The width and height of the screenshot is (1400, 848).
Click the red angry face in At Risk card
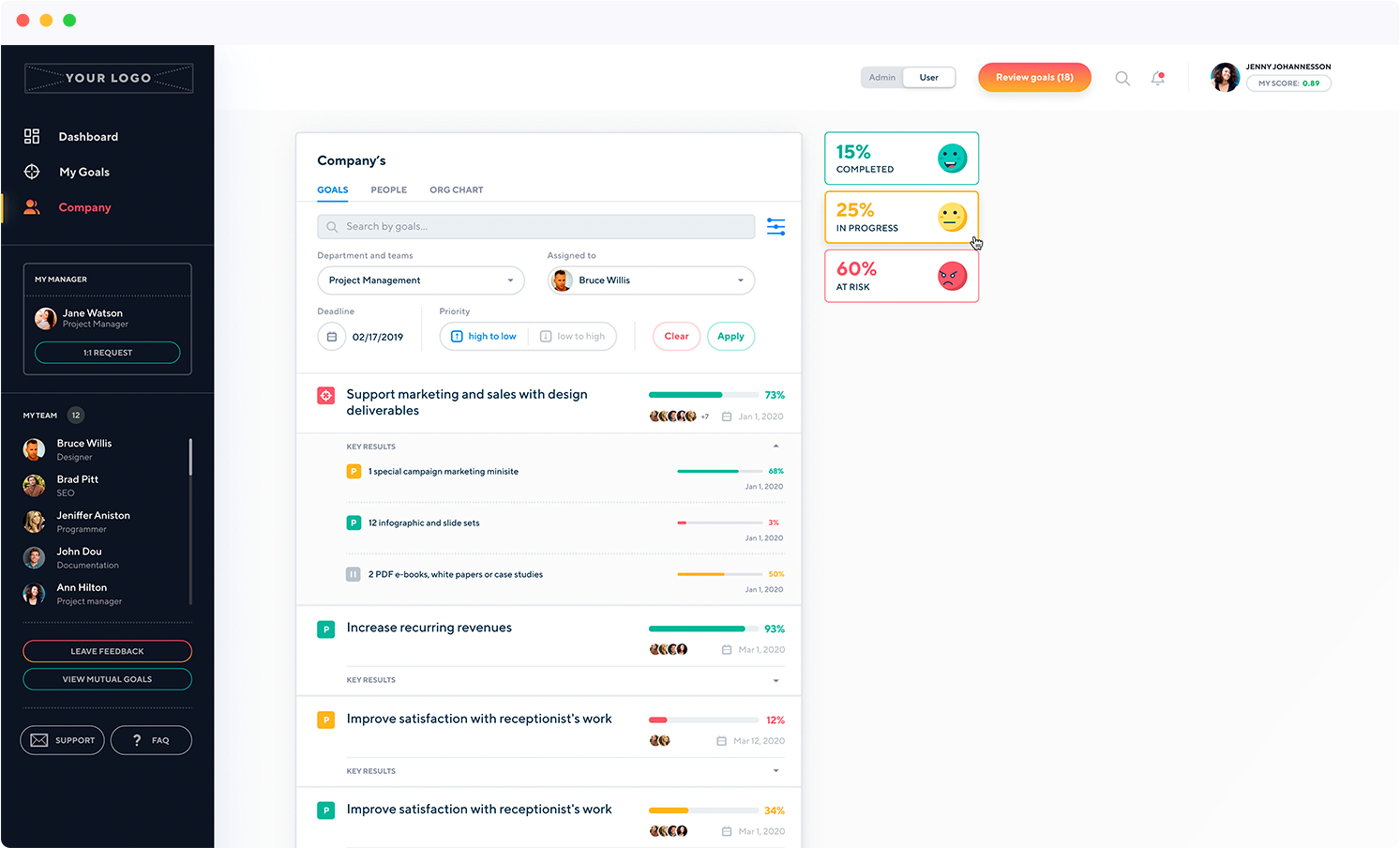coord(953,276)
